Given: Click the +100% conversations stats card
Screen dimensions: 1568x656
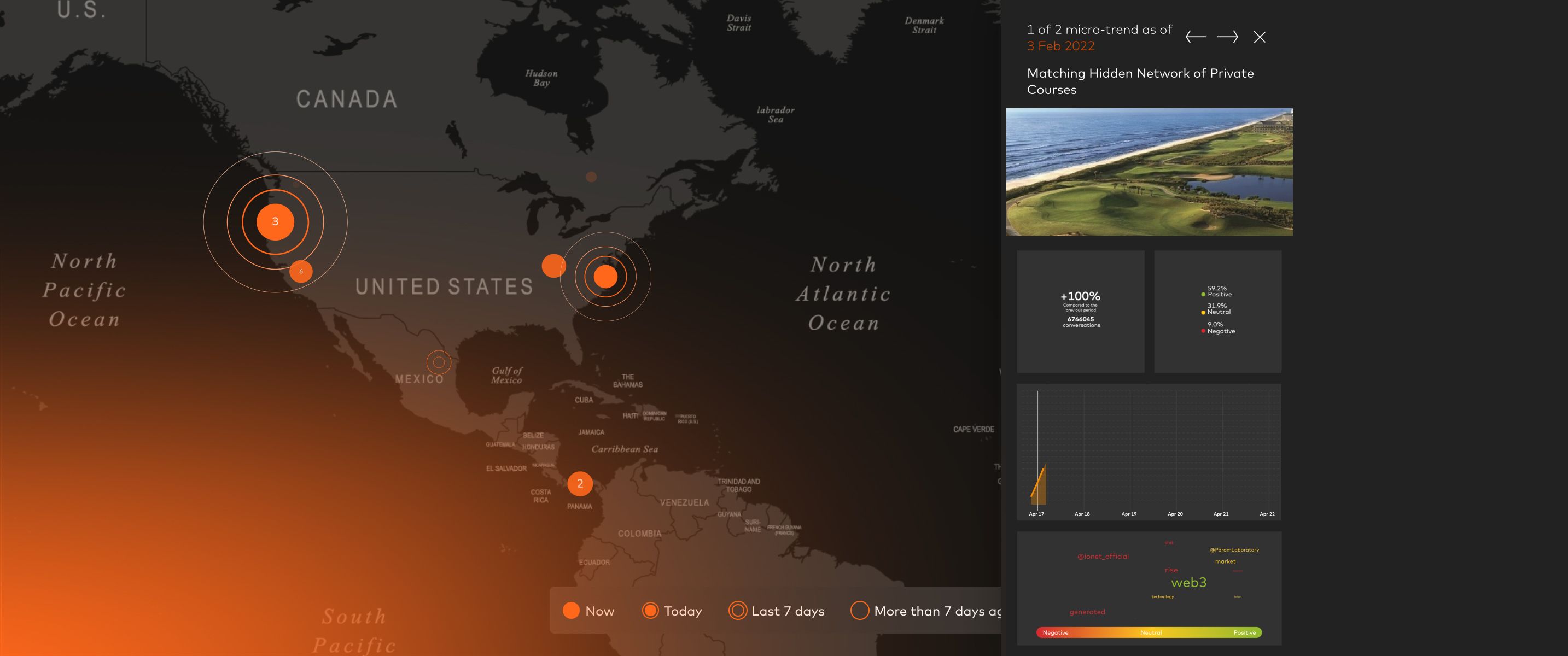Looking at the screenshot, I should coord(1081,311).
